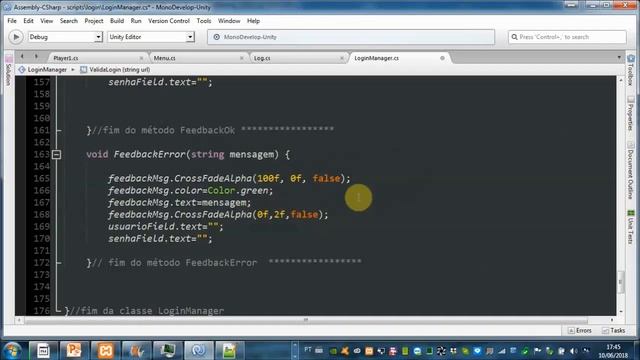
Task: Click Color.green on line 166
Action: point(238,191)
